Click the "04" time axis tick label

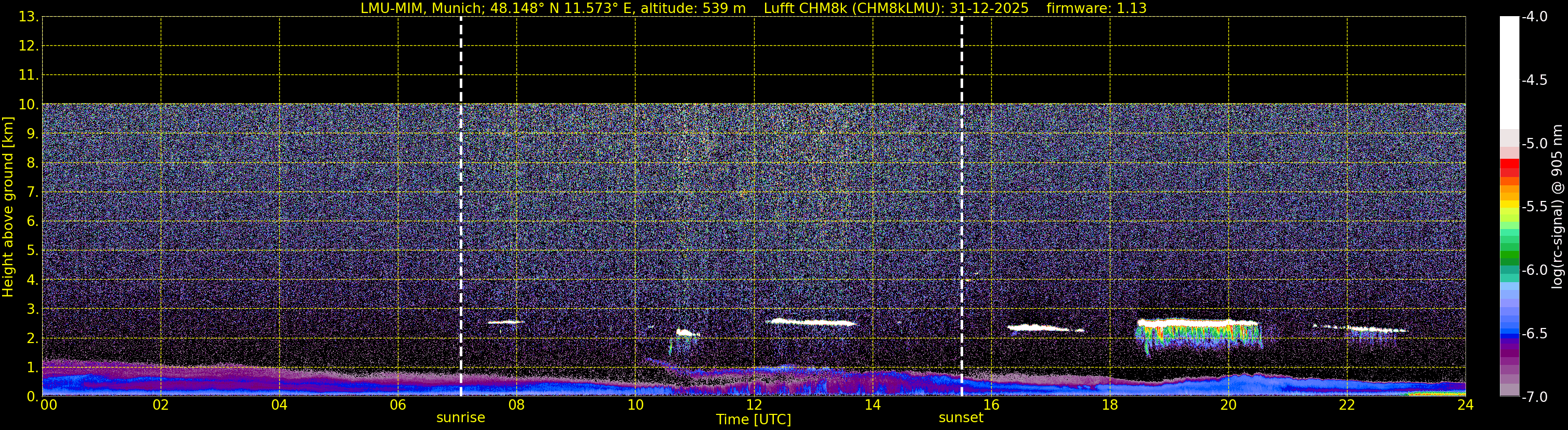pyautogui.click(x=279, y=405)
